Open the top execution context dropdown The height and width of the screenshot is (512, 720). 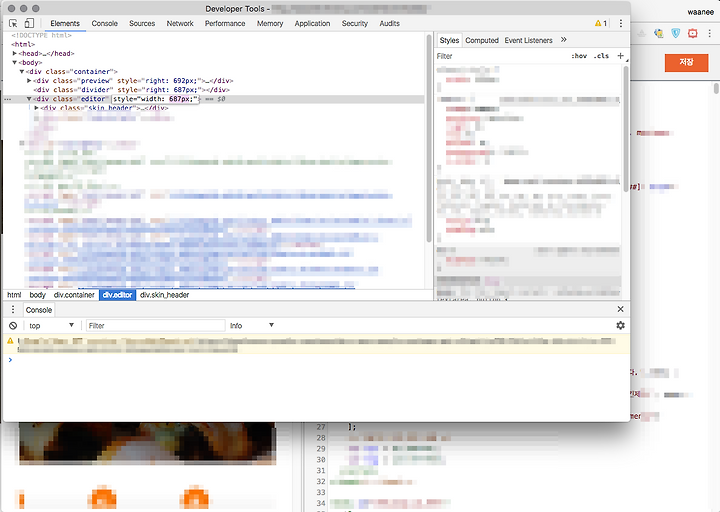[51, 326]
